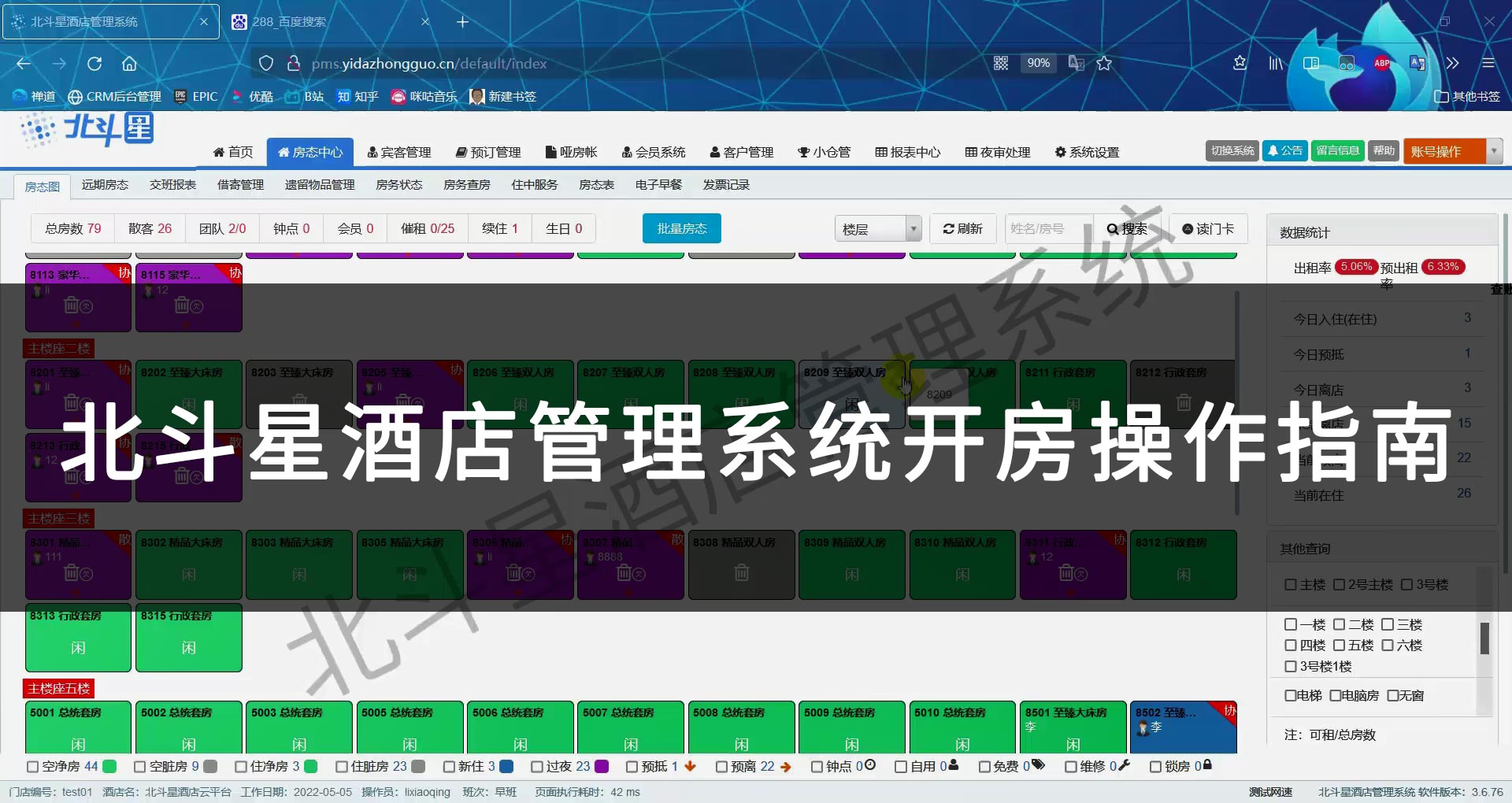Switch to the 电子早餐 tab
1512x803 pixels.
(658, 184)
